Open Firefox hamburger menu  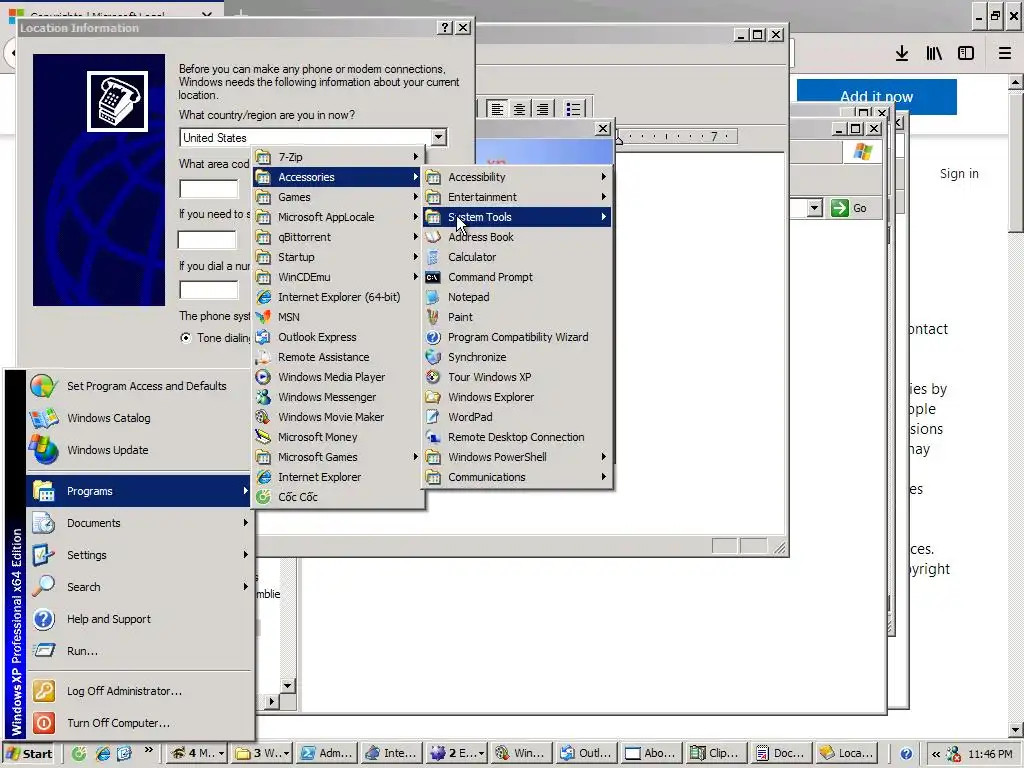pos(1004,53)
